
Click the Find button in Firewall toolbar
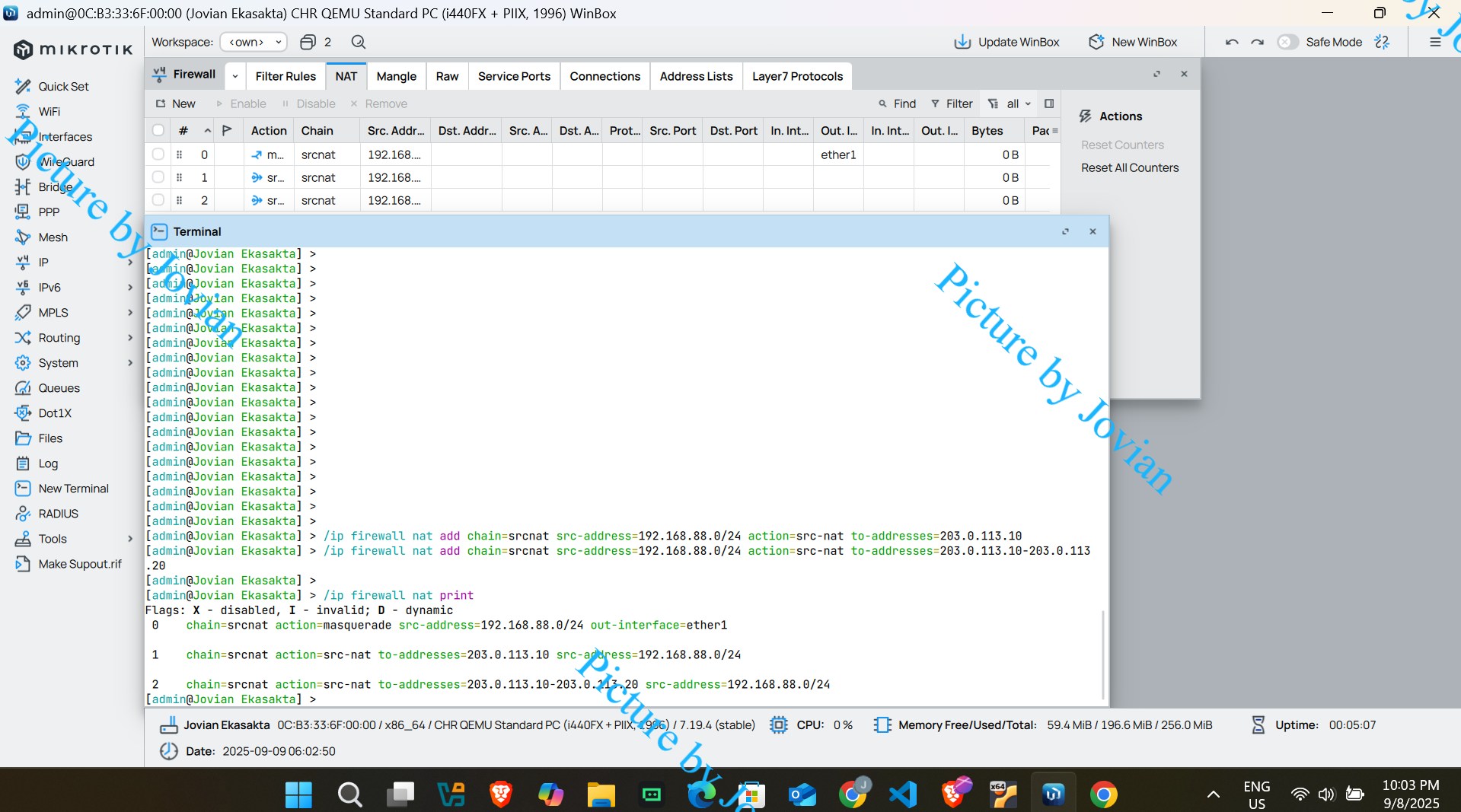point(897,103)
